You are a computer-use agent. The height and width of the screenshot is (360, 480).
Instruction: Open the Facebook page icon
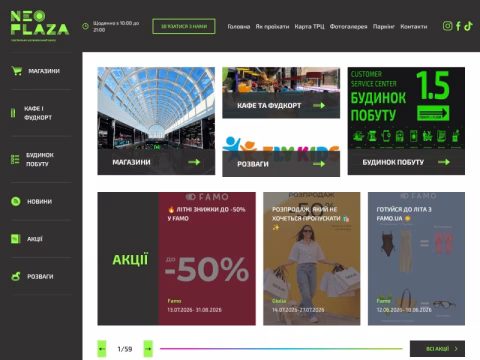point(458,26)
